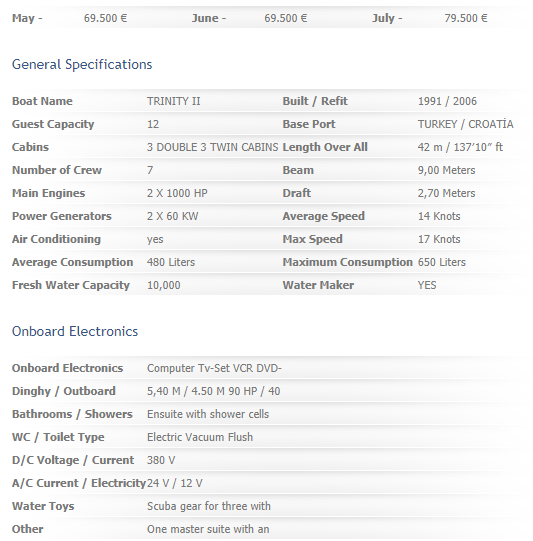Image resolution: width=533 pixels, height=541 pixels.
Task: Click the Onboard Electronics section heading
Action: point(75,331)
